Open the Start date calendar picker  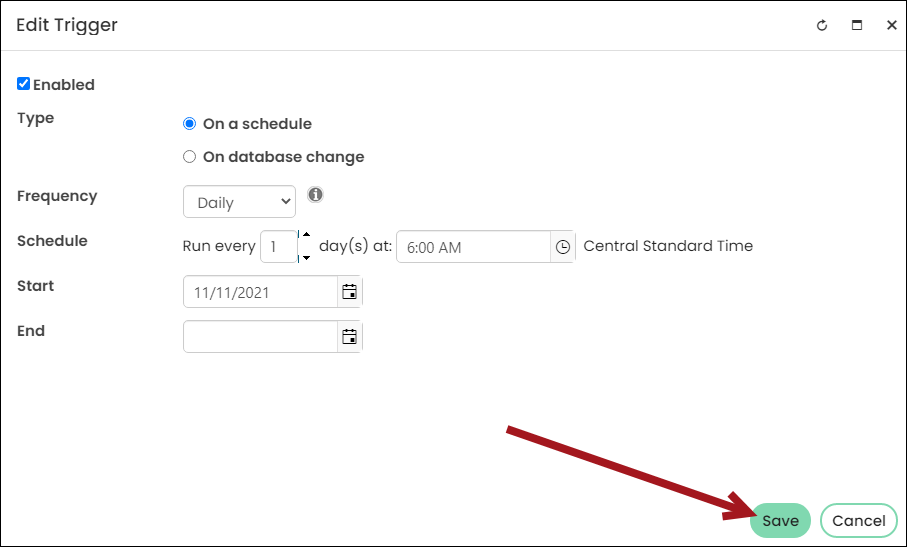pyautogui.click(x=349, y=291)
